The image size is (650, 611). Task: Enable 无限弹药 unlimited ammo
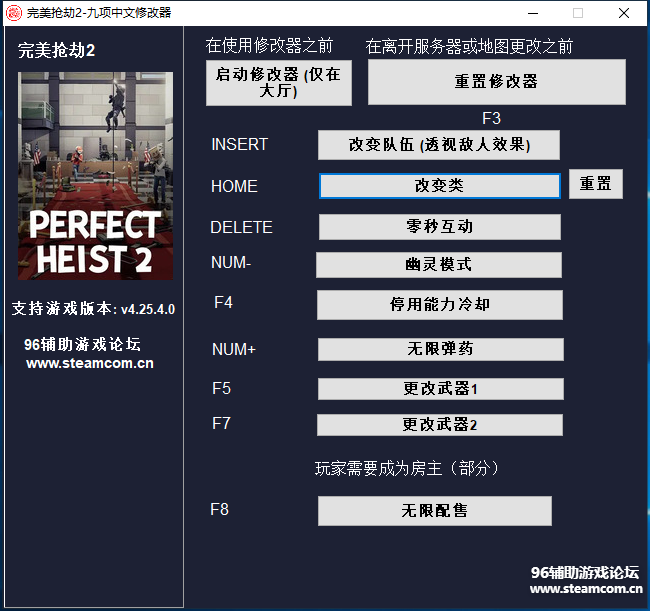[440, 349]
